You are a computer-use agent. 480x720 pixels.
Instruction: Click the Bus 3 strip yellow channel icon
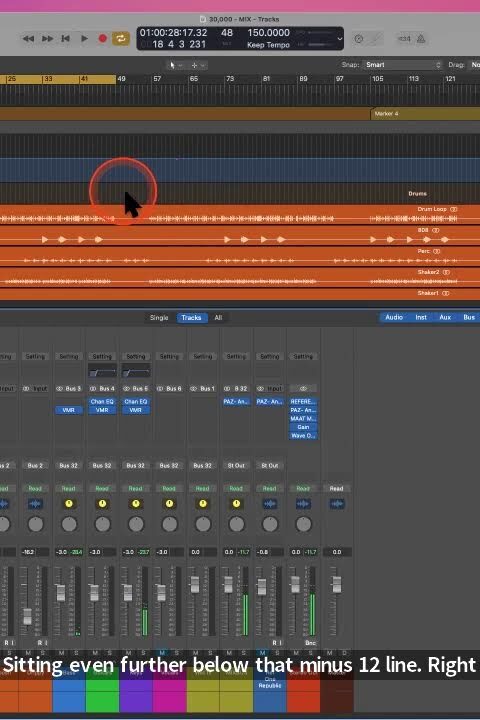pyautogui.click(x=69, y=504)
